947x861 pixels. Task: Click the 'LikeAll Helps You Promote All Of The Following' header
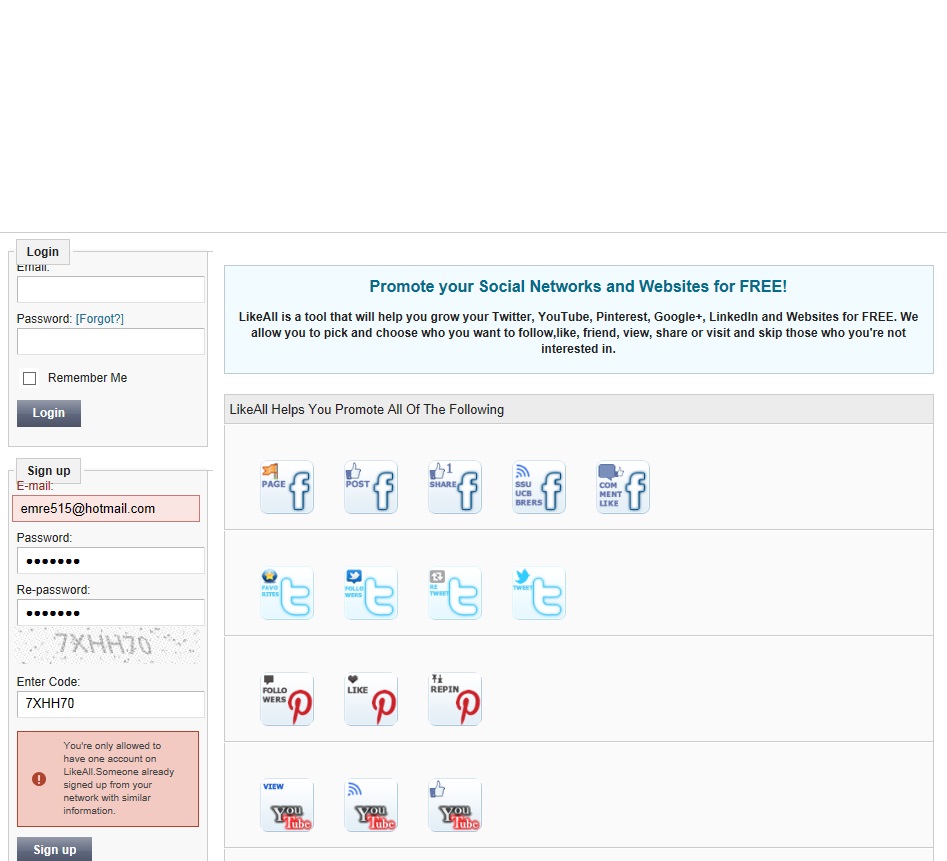(367, 409)
